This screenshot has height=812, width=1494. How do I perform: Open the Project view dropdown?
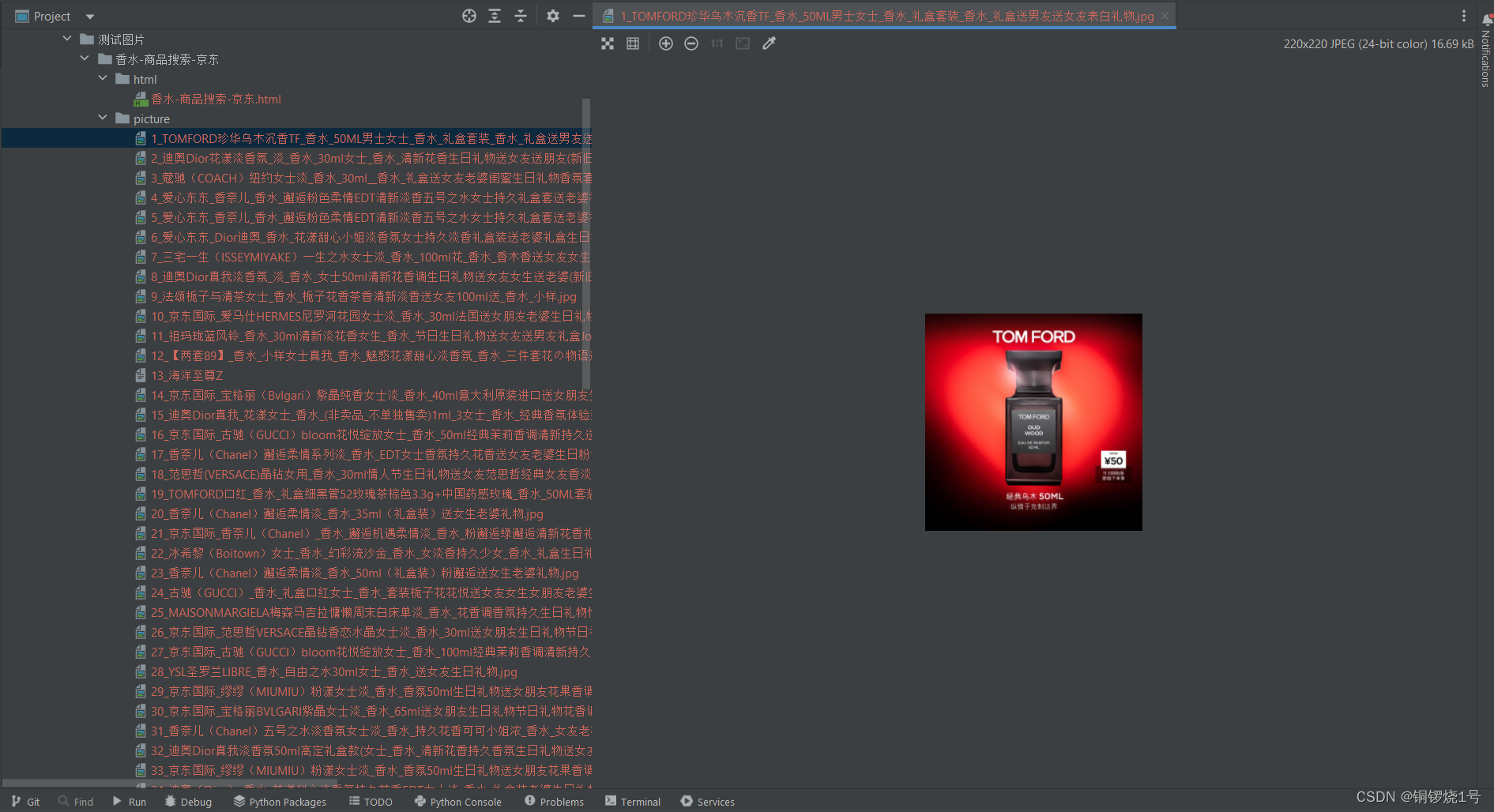tap(88, 16)
